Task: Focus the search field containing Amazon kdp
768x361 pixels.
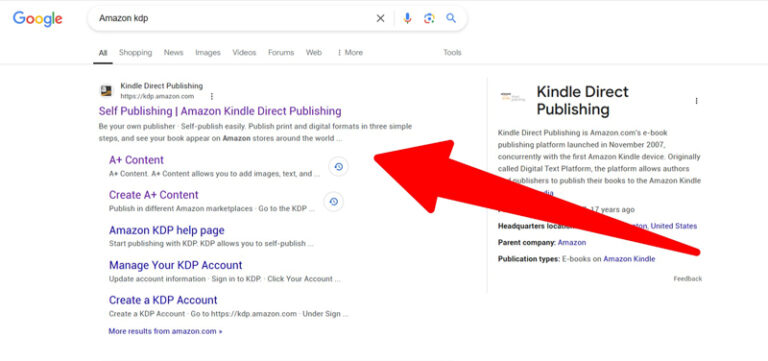Action: click(x=234, y=19)
